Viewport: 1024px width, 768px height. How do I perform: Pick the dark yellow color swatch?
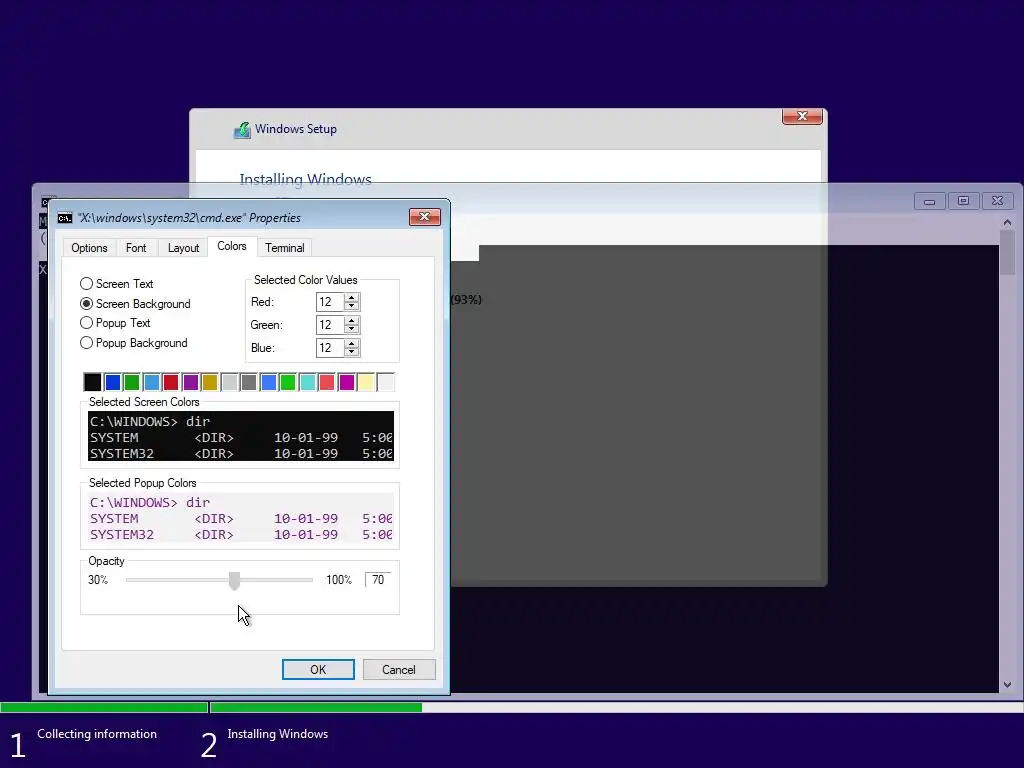tap(210, 382)
